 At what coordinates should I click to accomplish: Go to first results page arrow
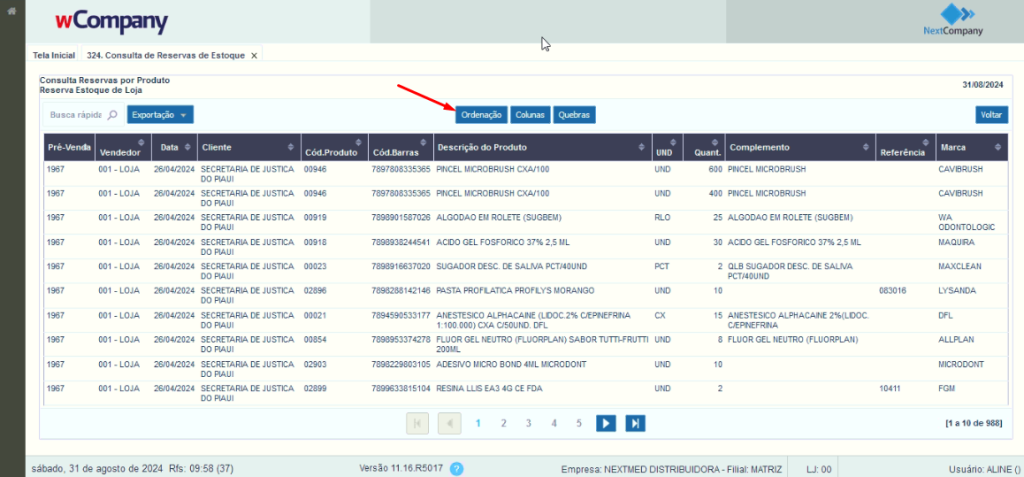tap(417, 423)
